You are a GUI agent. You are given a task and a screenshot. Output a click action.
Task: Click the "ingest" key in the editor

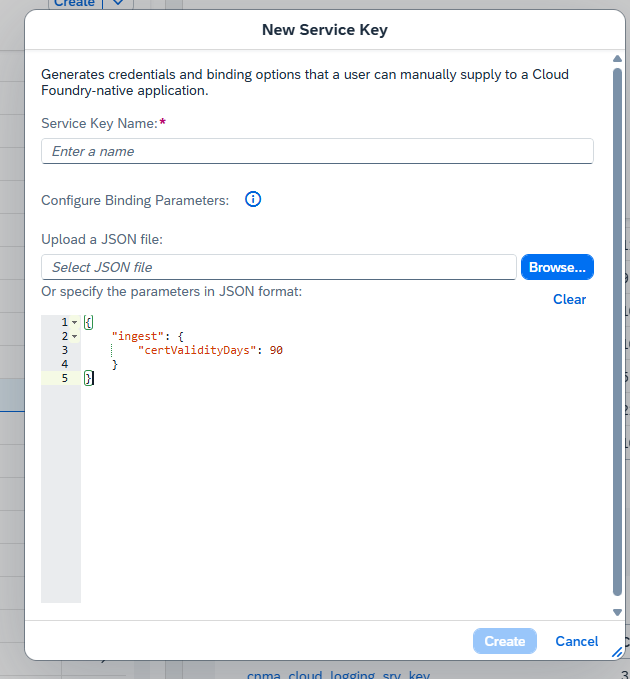[x=138, y=336]
